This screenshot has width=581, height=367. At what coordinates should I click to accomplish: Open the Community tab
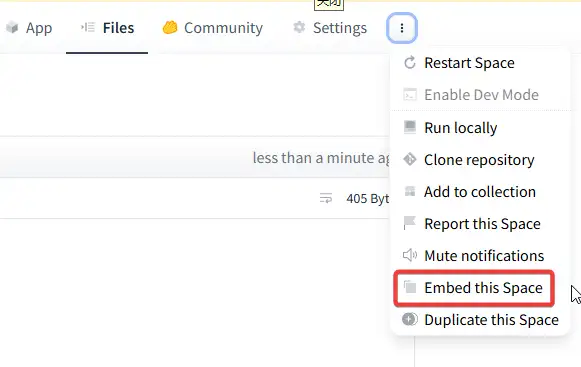213,28
